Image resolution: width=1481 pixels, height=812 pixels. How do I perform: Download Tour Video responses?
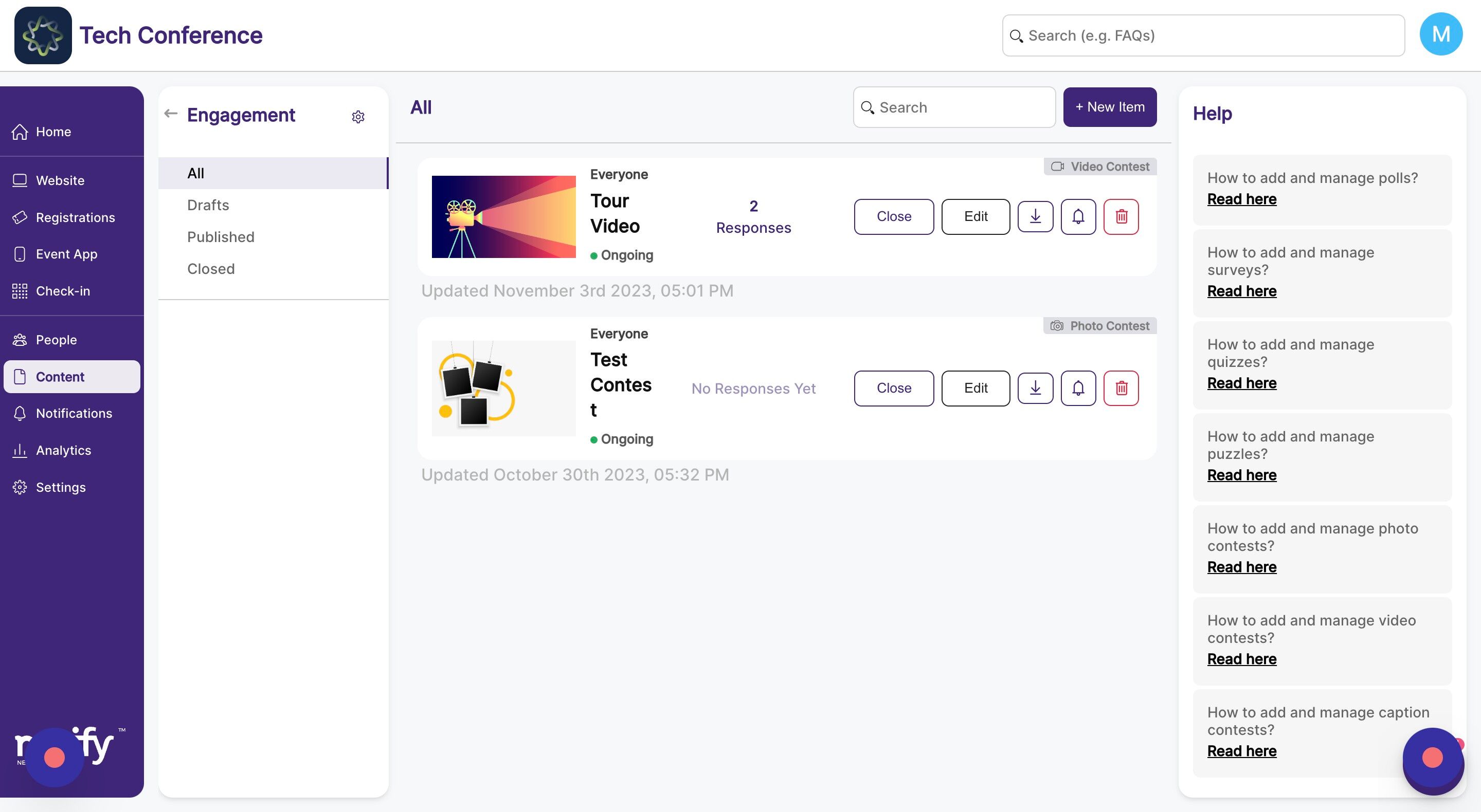click(1035, 217)
